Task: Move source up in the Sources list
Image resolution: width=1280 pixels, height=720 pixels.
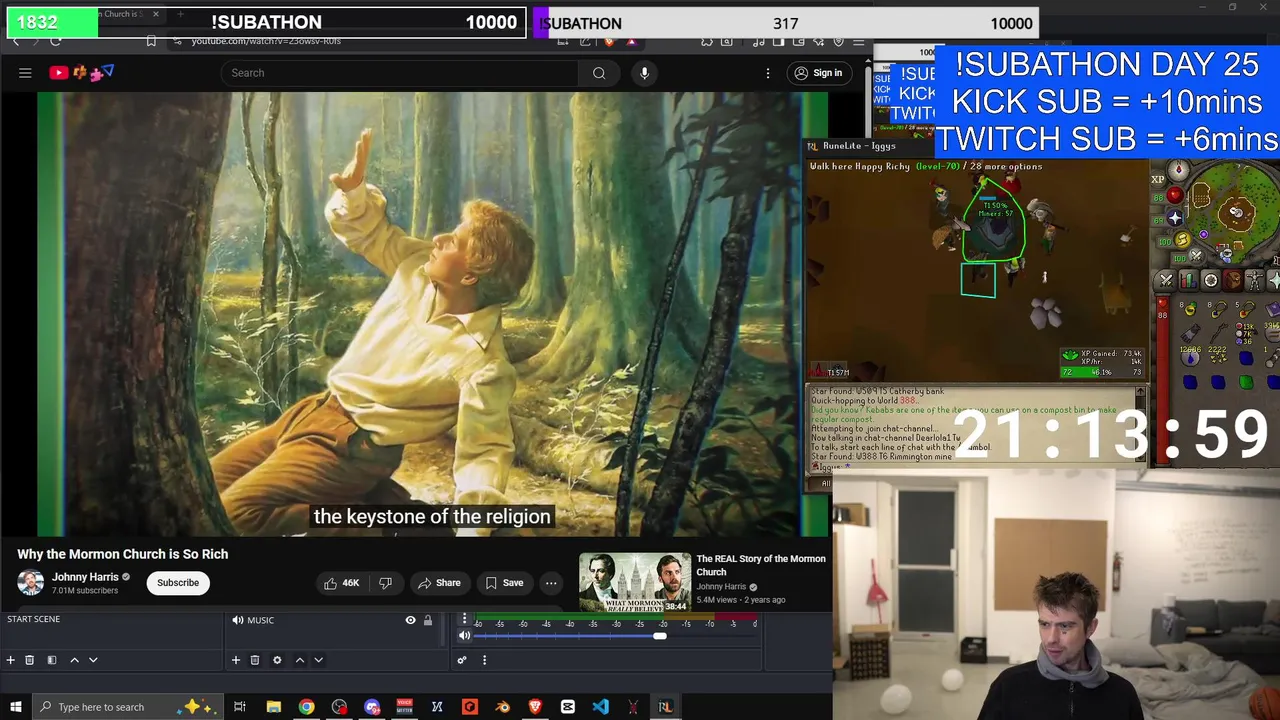Action: click(299, 660)
